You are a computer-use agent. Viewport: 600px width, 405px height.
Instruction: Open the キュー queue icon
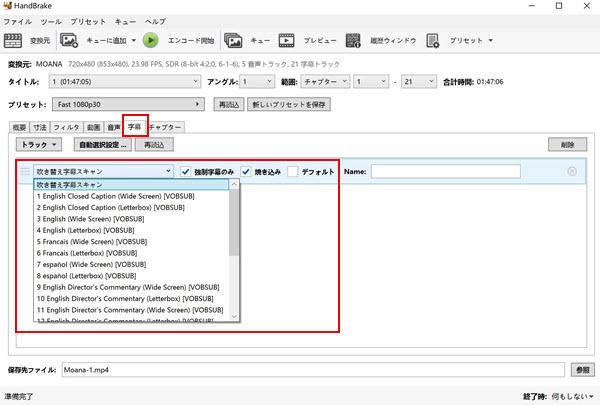point(233,41)
